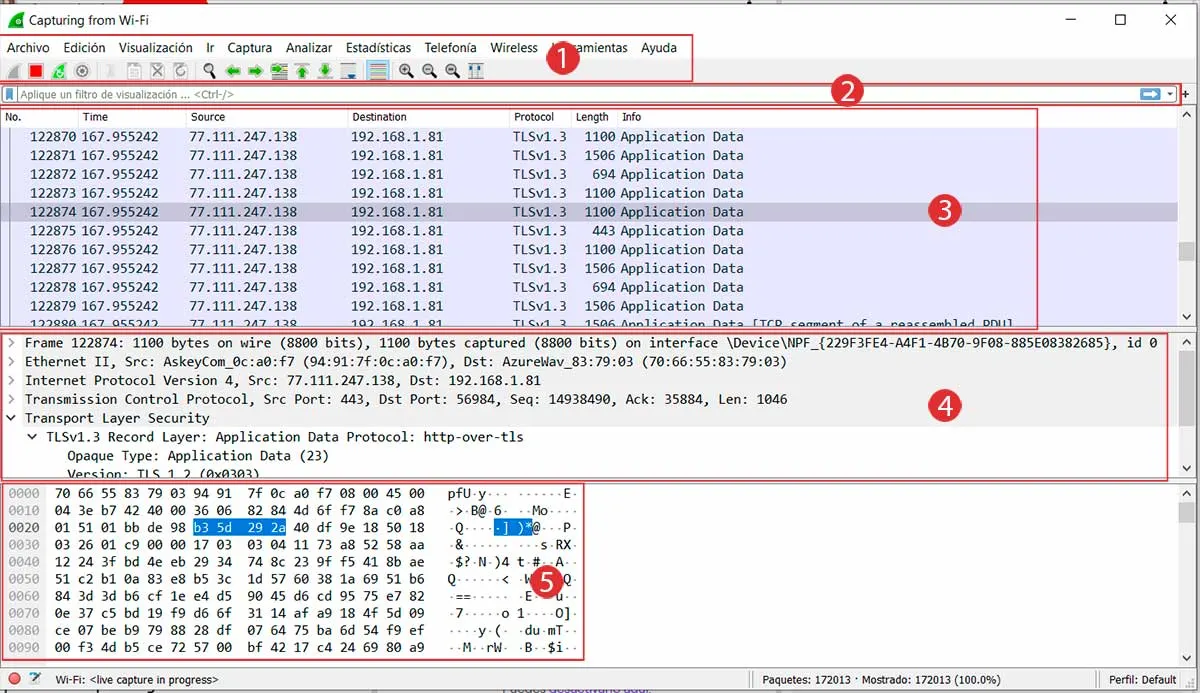Open the Estadísticas menu

point(378,47)
